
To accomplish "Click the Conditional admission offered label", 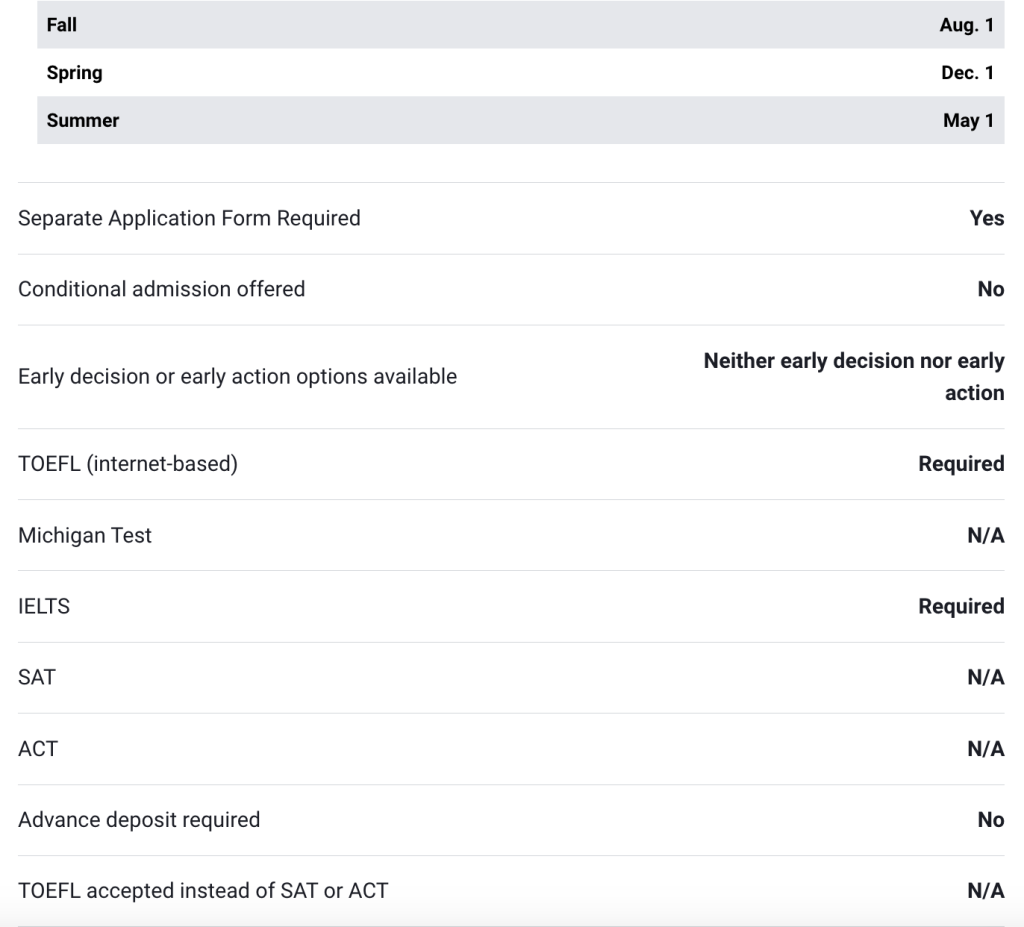I will (x=162, y=289).
